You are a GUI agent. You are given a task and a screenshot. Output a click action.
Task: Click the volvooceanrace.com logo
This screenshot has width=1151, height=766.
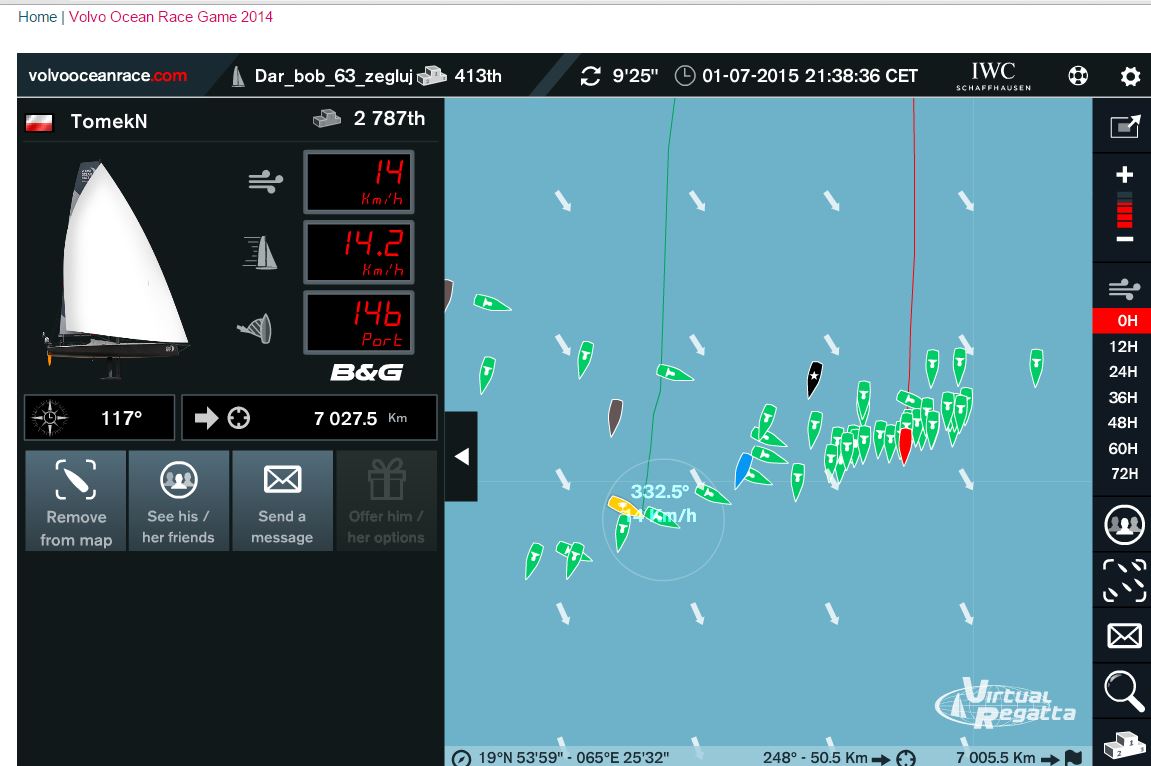[107, 76]
